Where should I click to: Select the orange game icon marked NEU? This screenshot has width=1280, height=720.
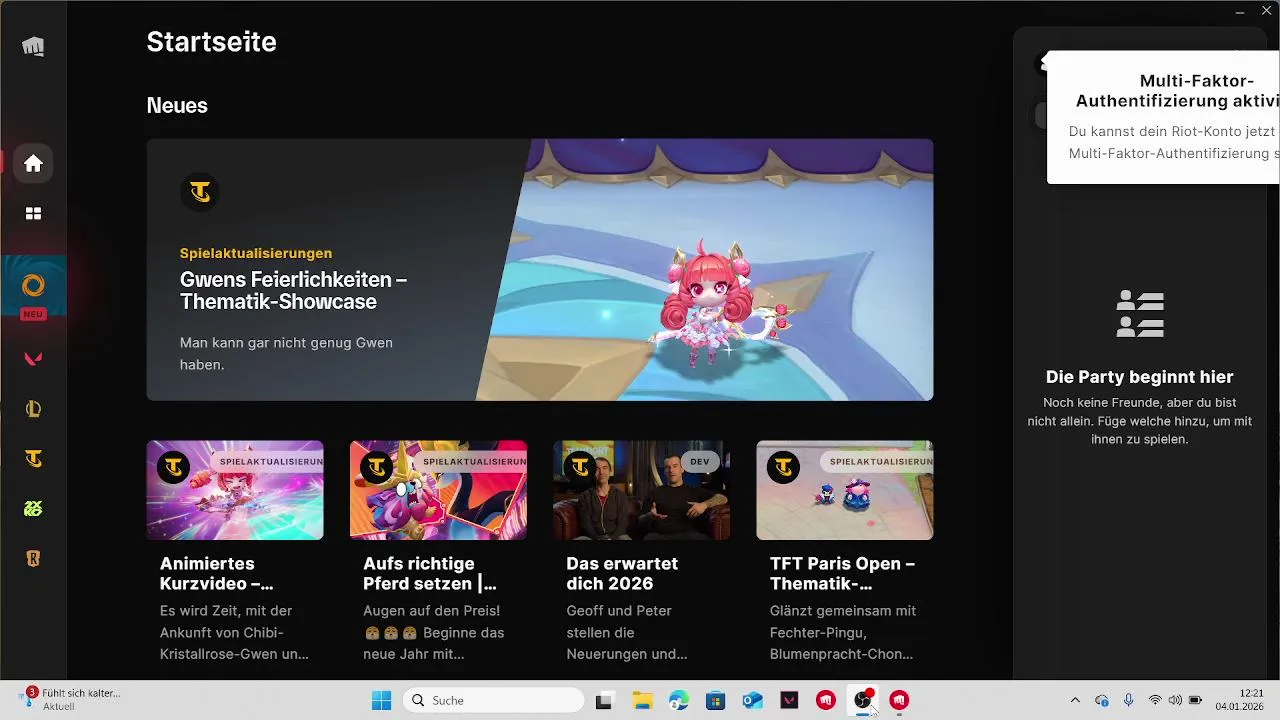(33, 286)
